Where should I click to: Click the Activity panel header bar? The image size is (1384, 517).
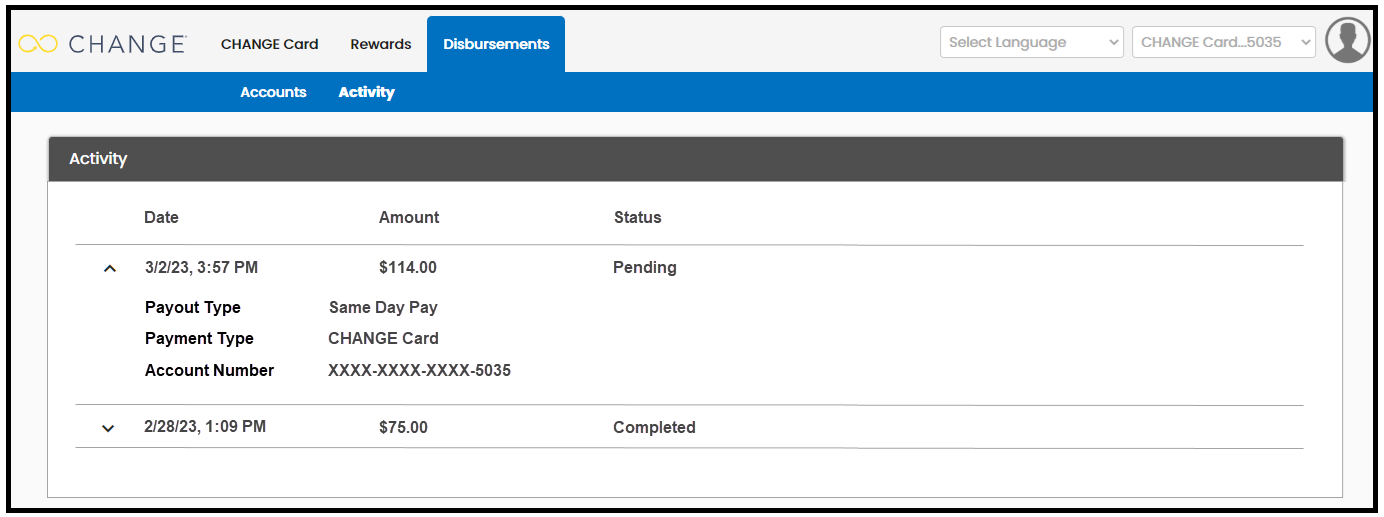[696, 159]
